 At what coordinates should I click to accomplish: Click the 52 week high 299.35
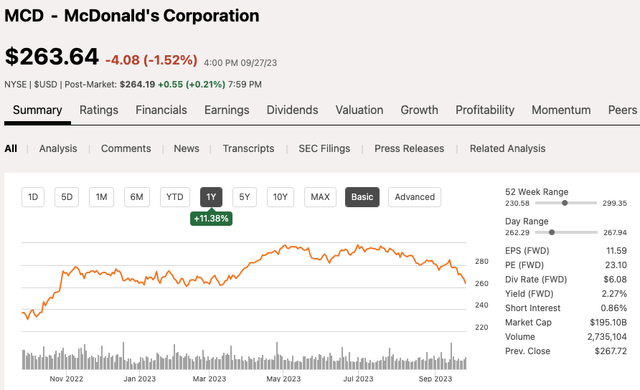(615, 203)
